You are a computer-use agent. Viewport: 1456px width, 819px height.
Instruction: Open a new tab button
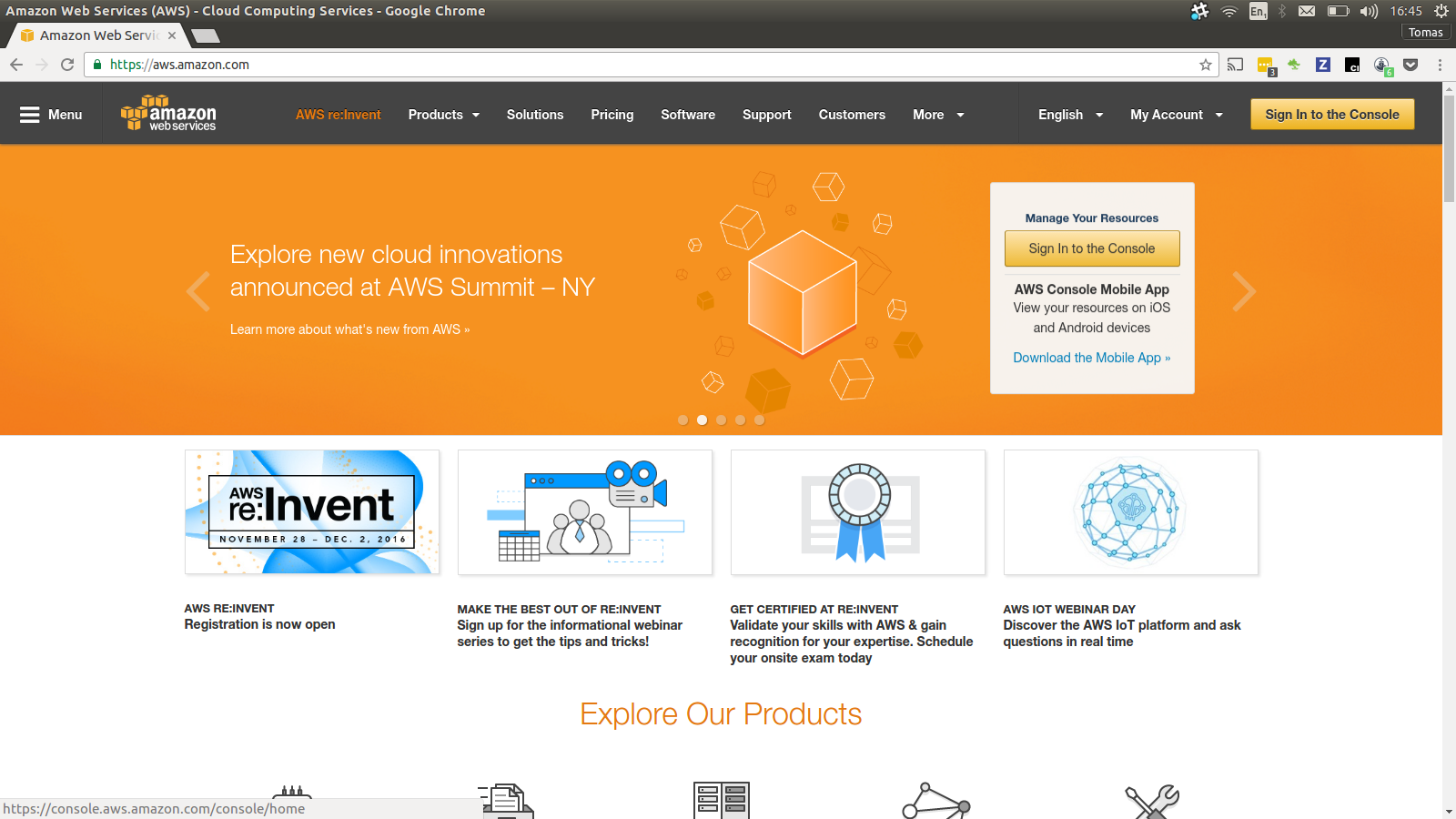point(206,36)
